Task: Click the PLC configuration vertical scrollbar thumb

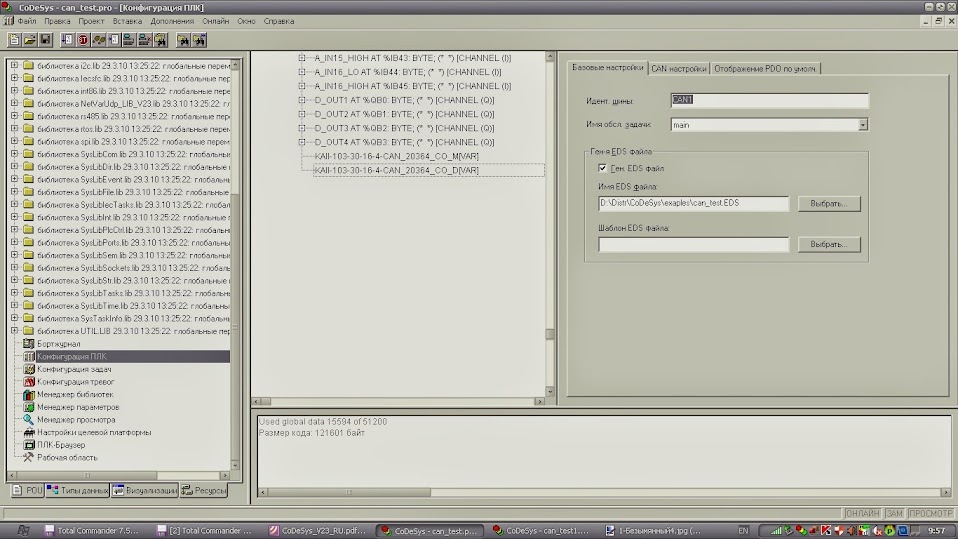Action: (x=550, y=334)
